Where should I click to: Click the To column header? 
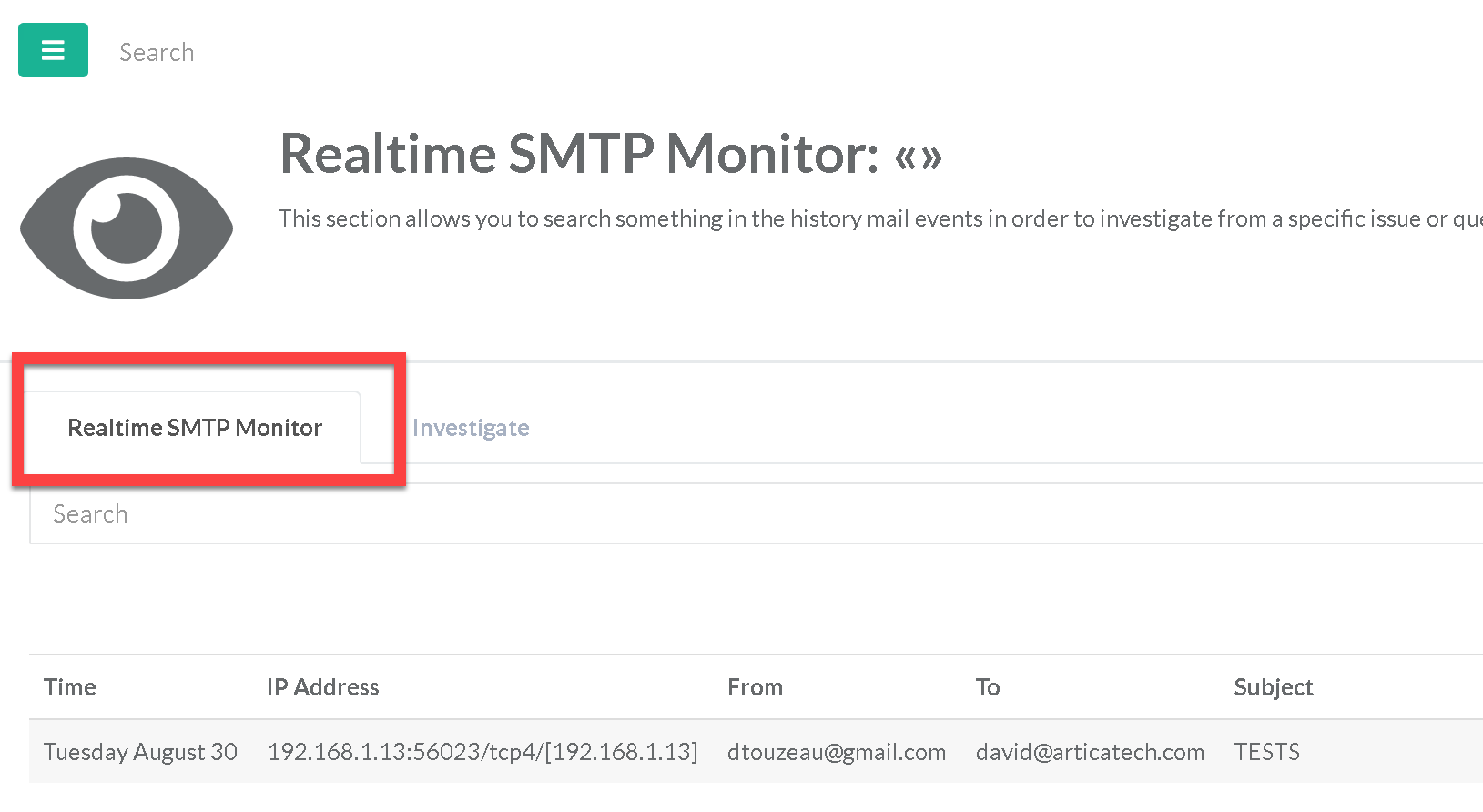point(988,687)
